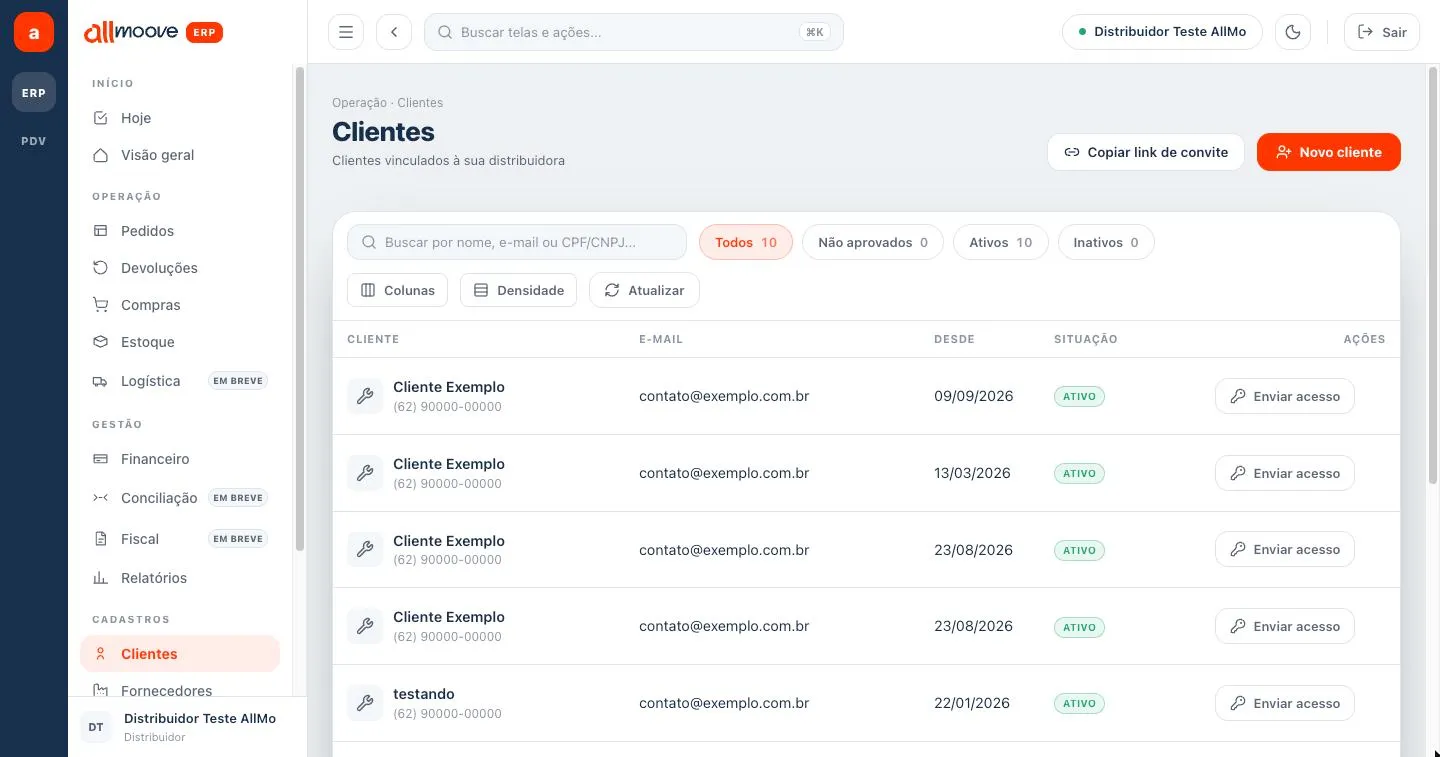Click the Atualizar refresh button

tap(644, 290)
